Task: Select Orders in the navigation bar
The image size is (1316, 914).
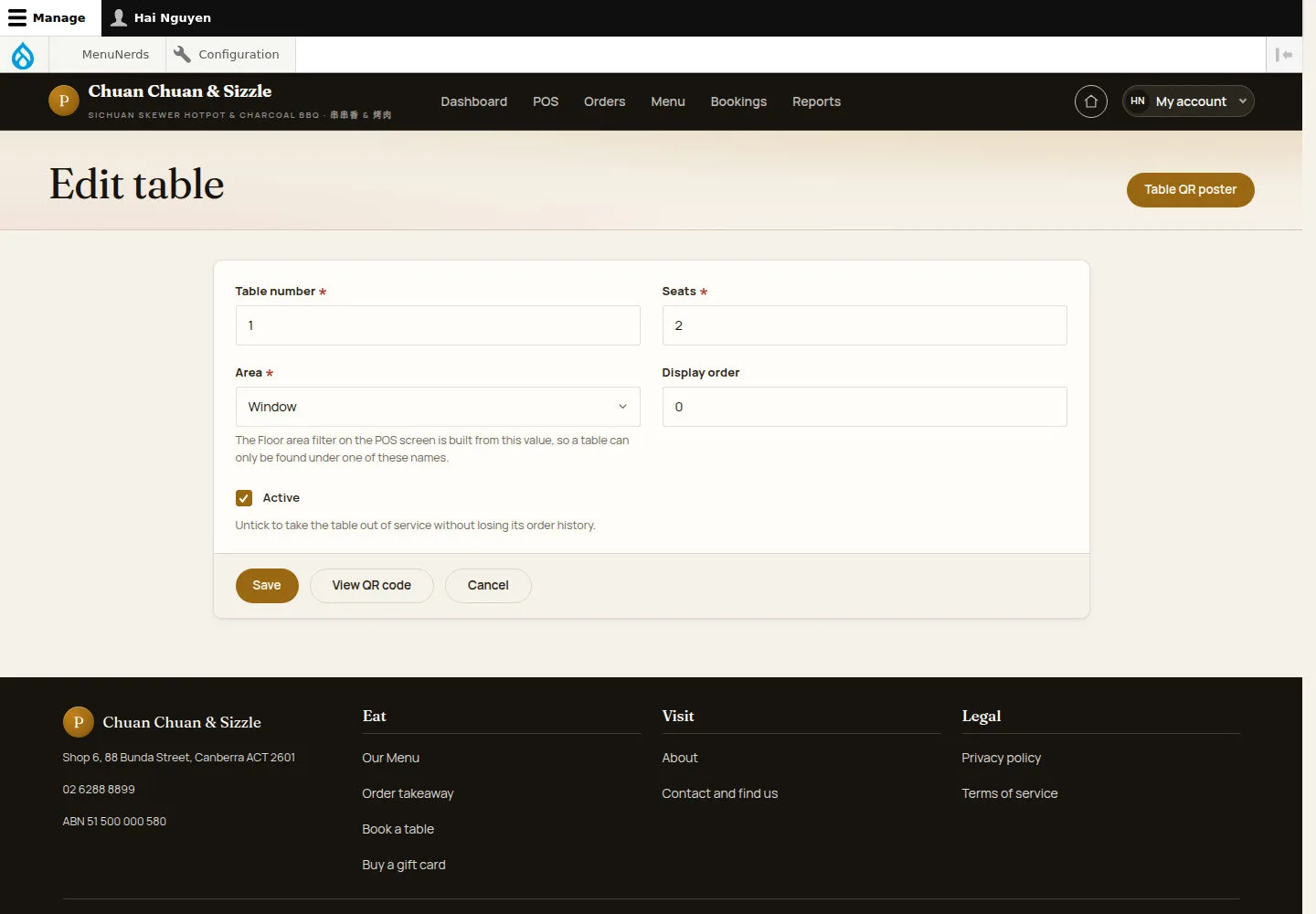Action: pyautogui.click(x=605, y=101)
